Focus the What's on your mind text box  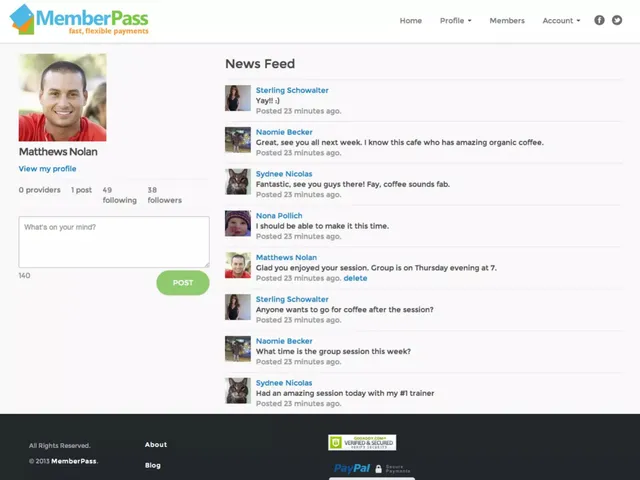tap(114, 242)
